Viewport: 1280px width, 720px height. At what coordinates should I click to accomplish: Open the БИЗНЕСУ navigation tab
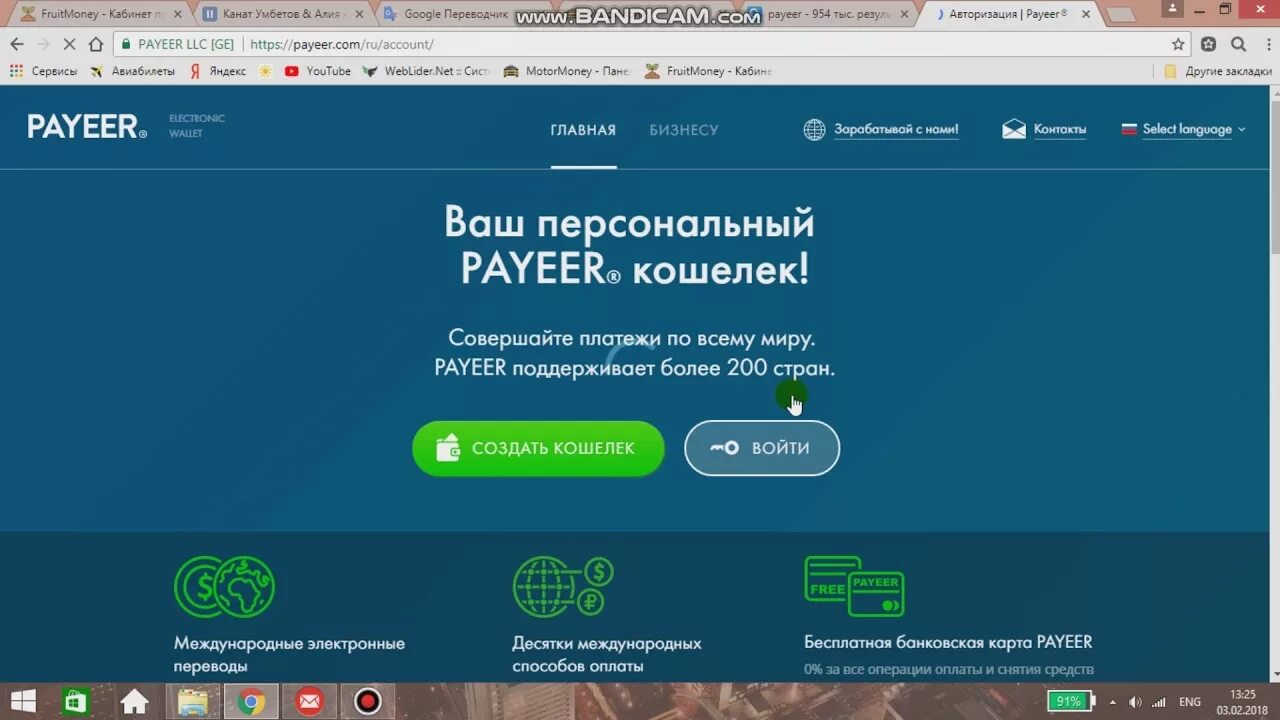tap(684, 130)
